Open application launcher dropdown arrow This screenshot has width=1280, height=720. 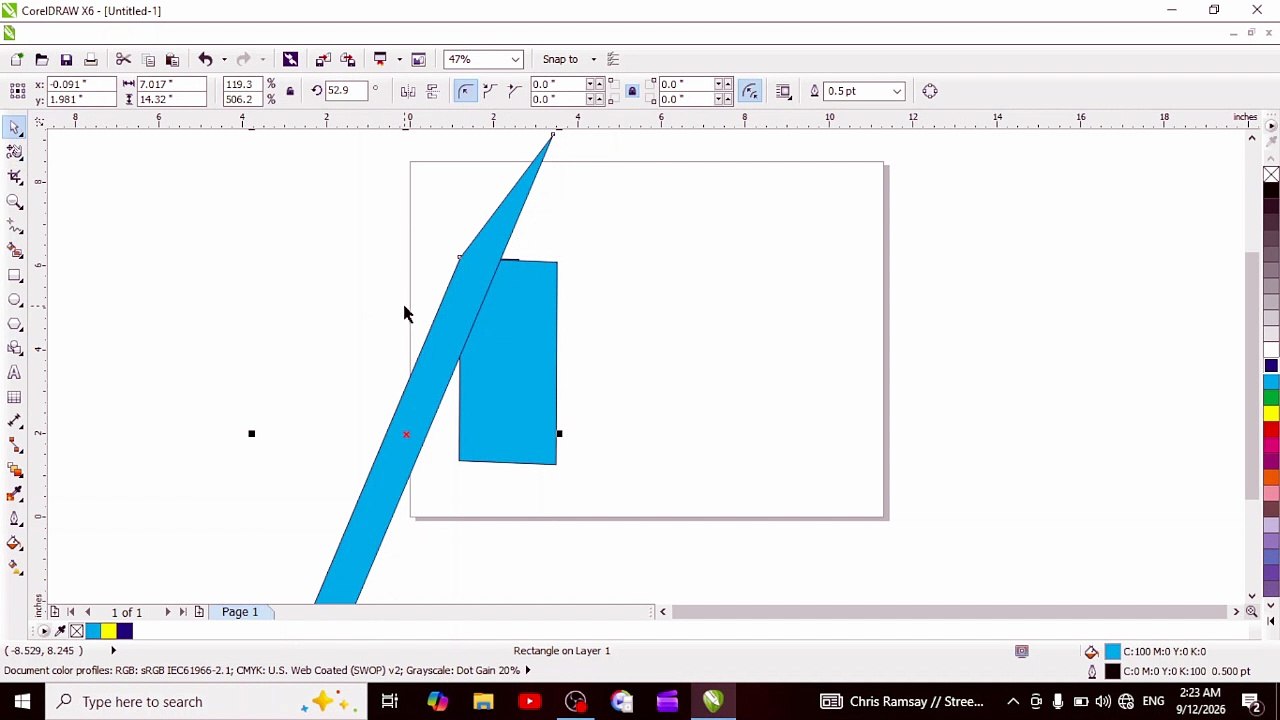click(399, 60)
